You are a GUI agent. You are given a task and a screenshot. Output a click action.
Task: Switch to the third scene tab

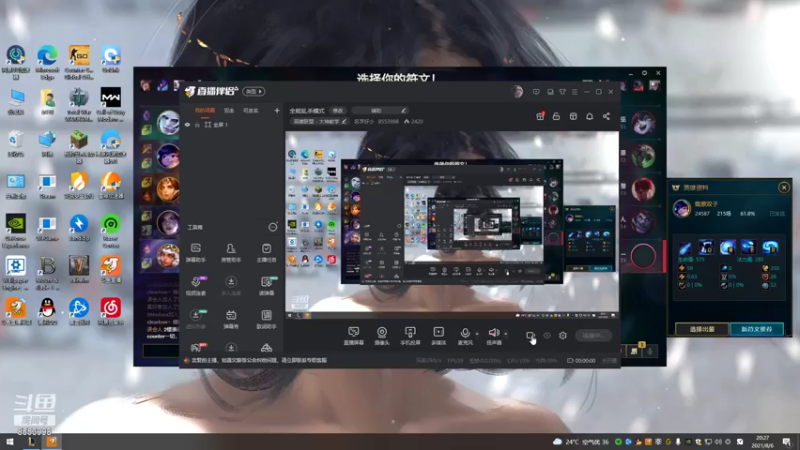pos(251,110)
